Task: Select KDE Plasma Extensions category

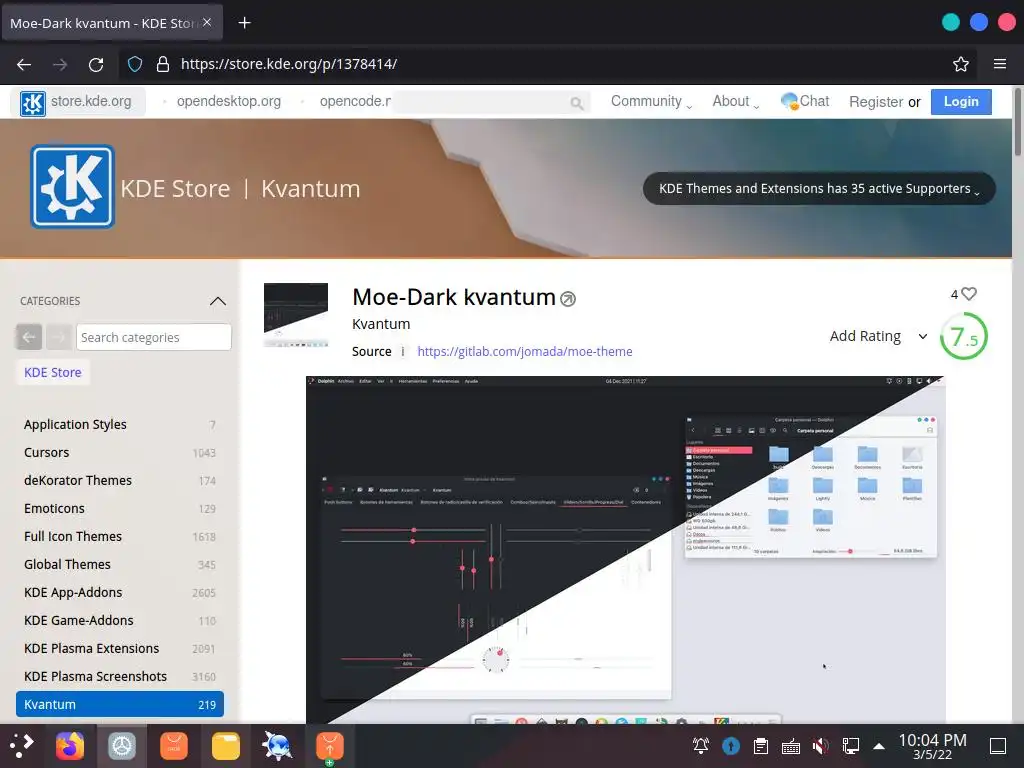Action: click(120, 649)
